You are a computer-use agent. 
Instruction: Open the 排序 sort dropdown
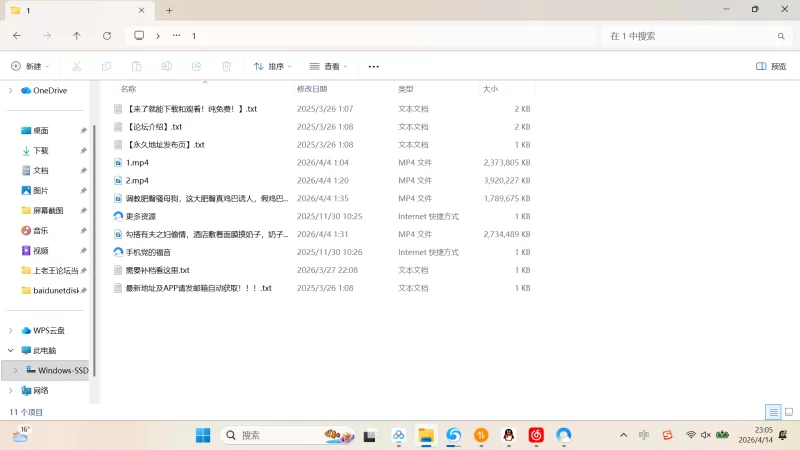272,66
